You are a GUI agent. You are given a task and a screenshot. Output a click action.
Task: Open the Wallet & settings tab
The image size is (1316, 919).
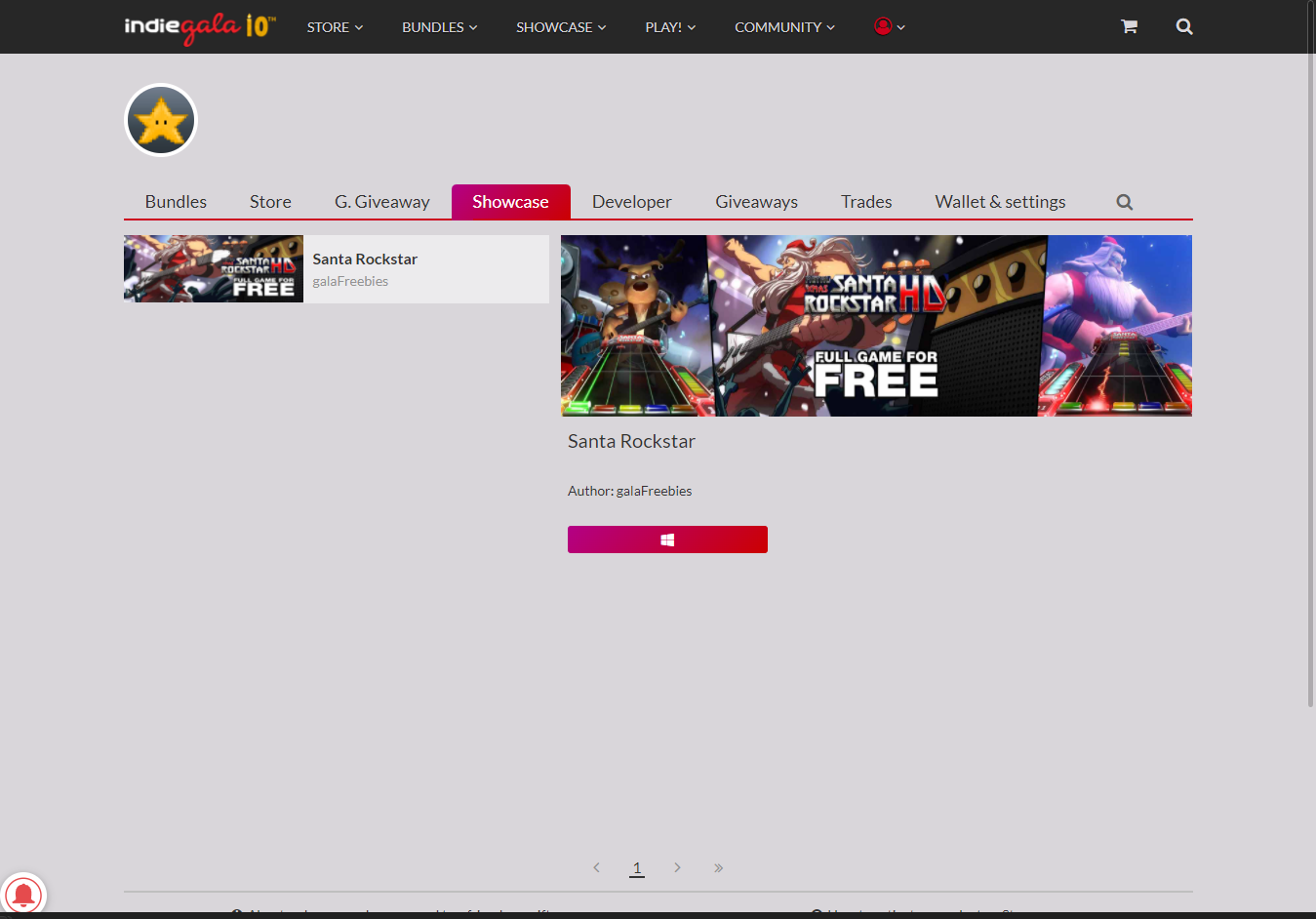[1000, 202]
